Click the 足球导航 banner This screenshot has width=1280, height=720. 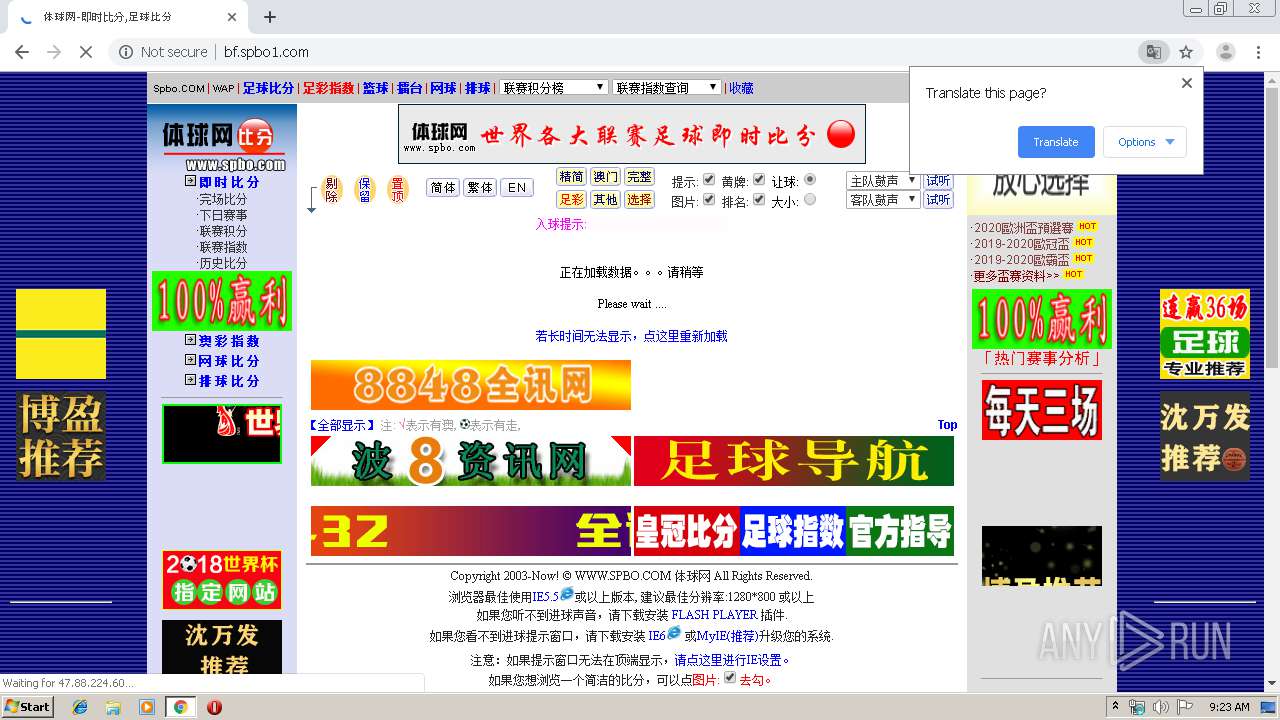pos(794,461)
